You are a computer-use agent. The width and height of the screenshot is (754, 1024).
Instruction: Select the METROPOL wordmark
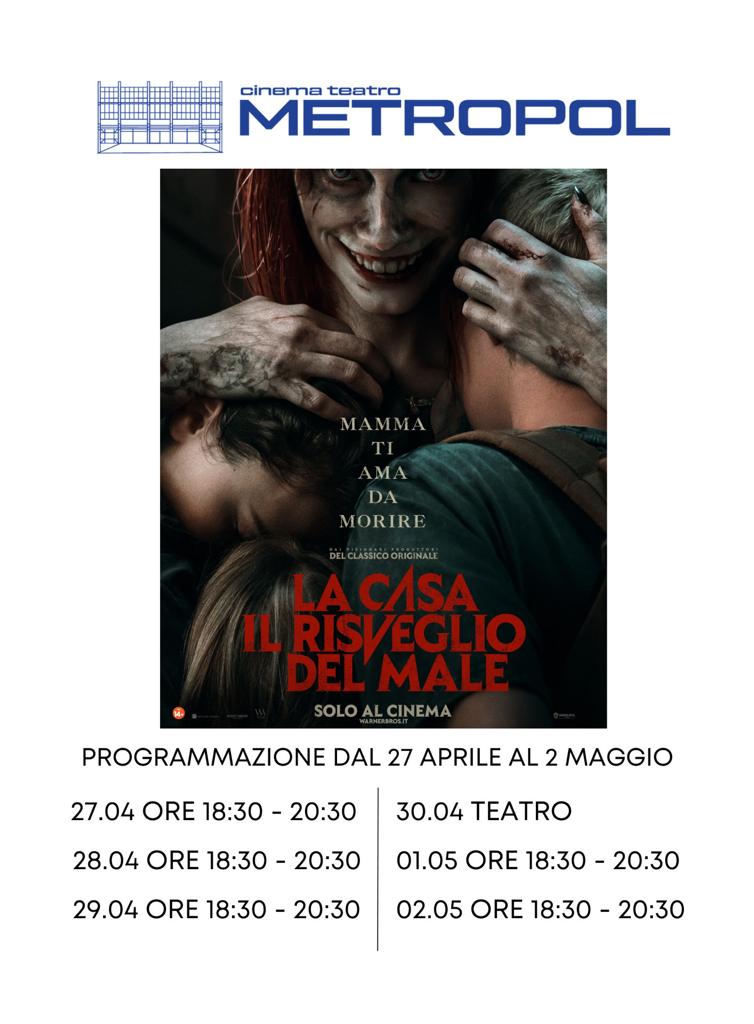point(454,119)
